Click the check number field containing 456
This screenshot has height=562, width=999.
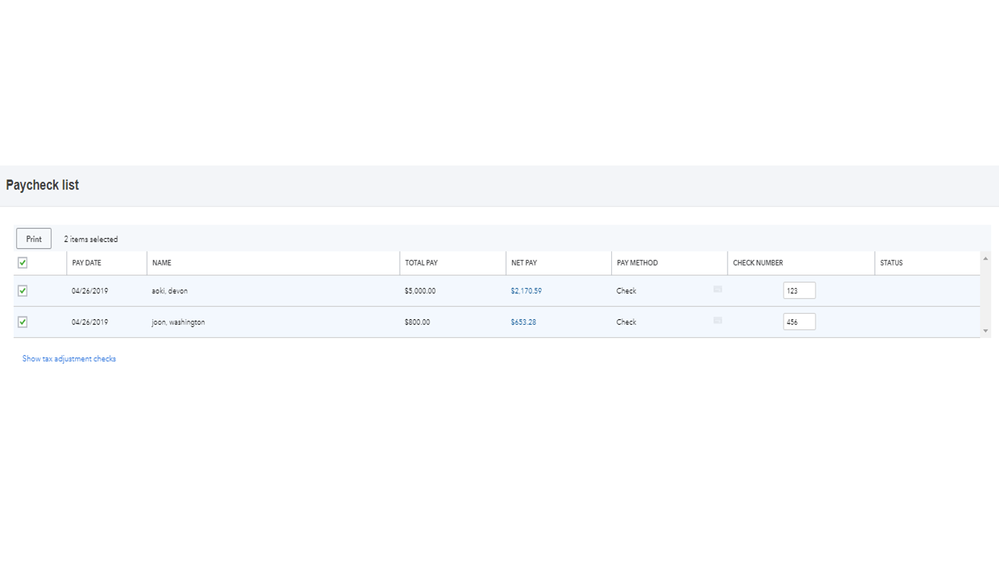pos(798,322)
